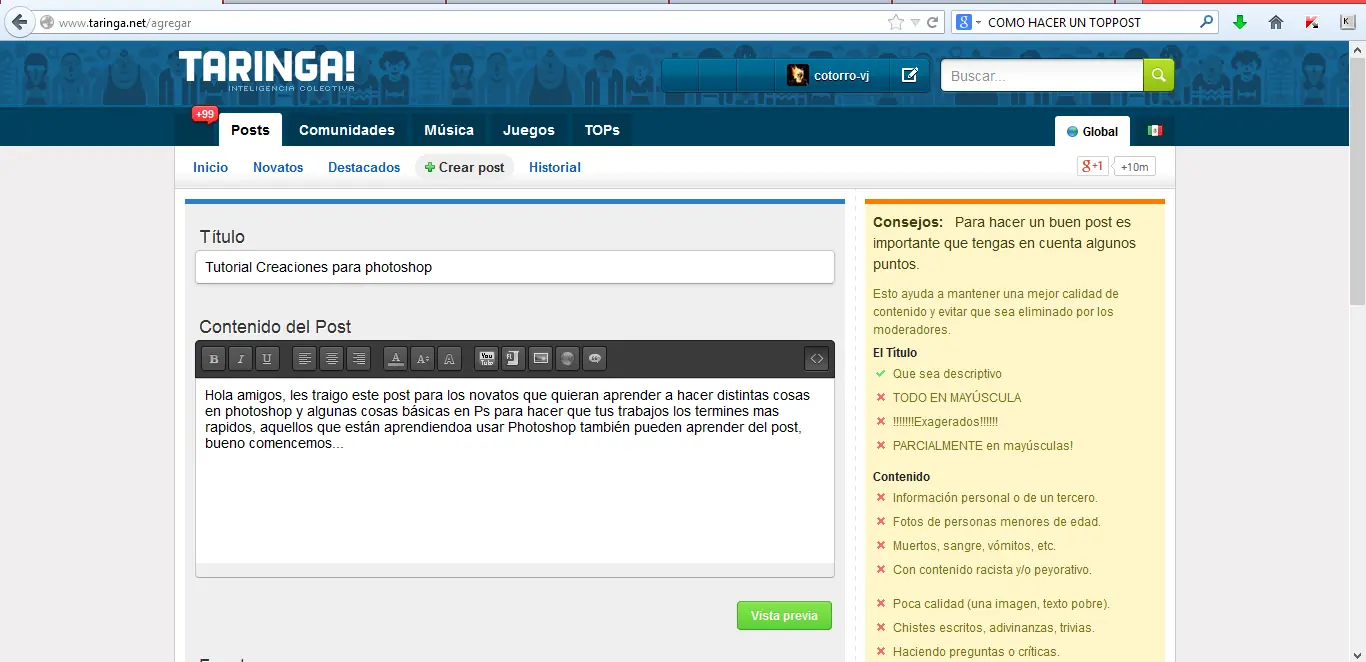Apply bold formatting in post editor
This screenshot has width=1366, height=662.
pos(213,359)
